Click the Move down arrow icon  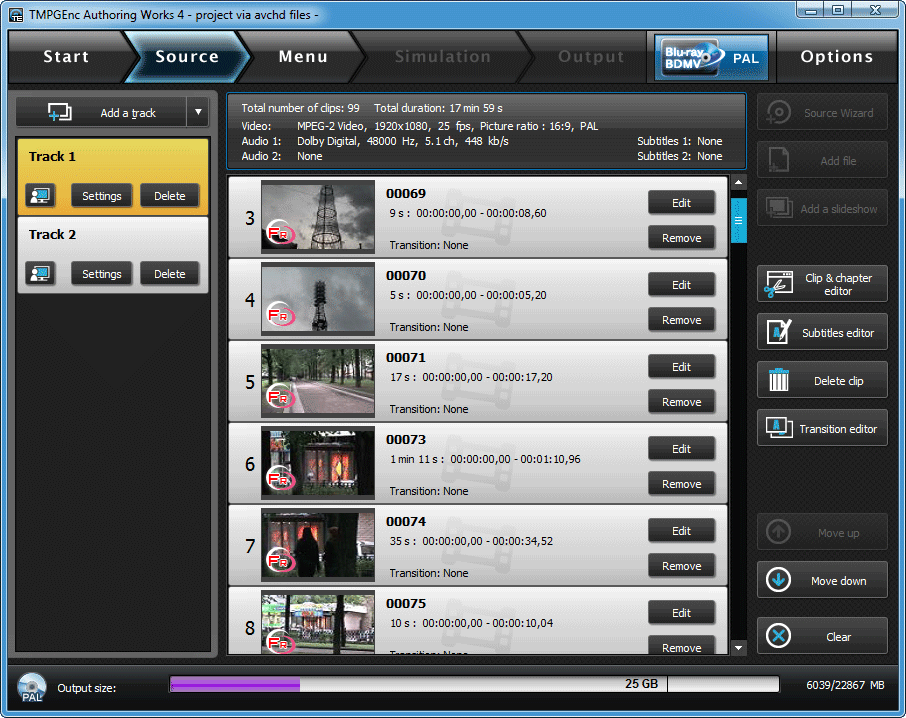[x=778, y=579]
